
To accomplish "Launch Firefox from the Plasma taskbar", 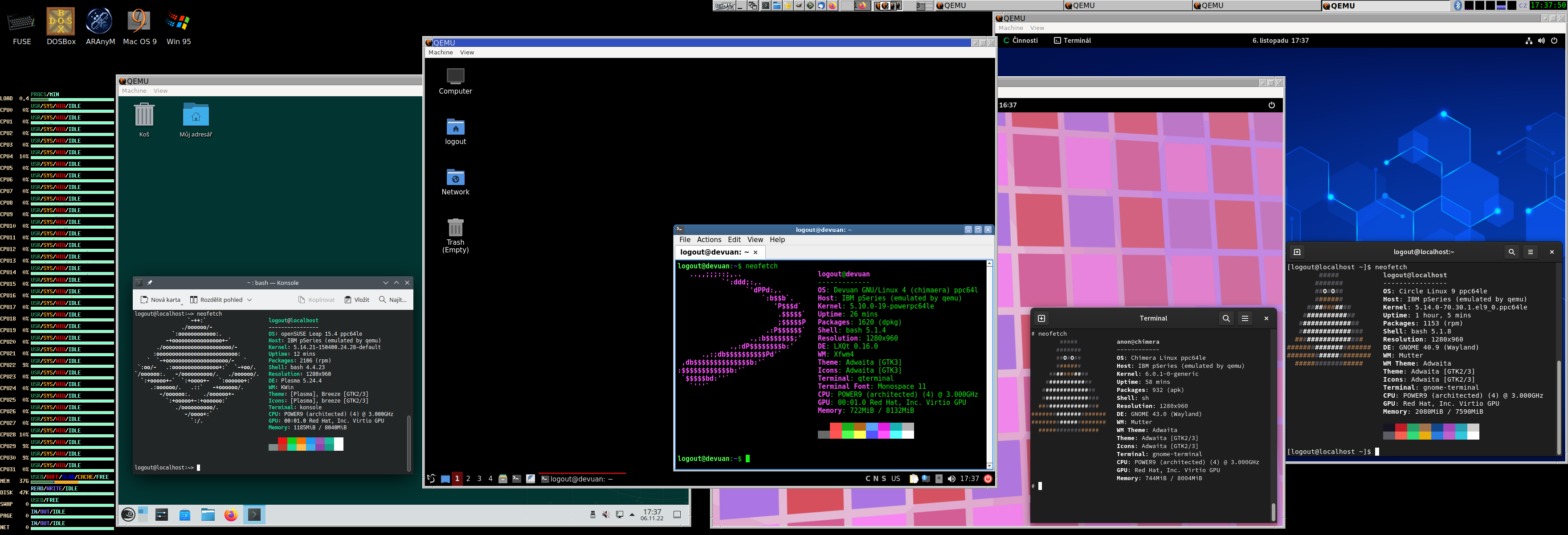I will (230, 515).
